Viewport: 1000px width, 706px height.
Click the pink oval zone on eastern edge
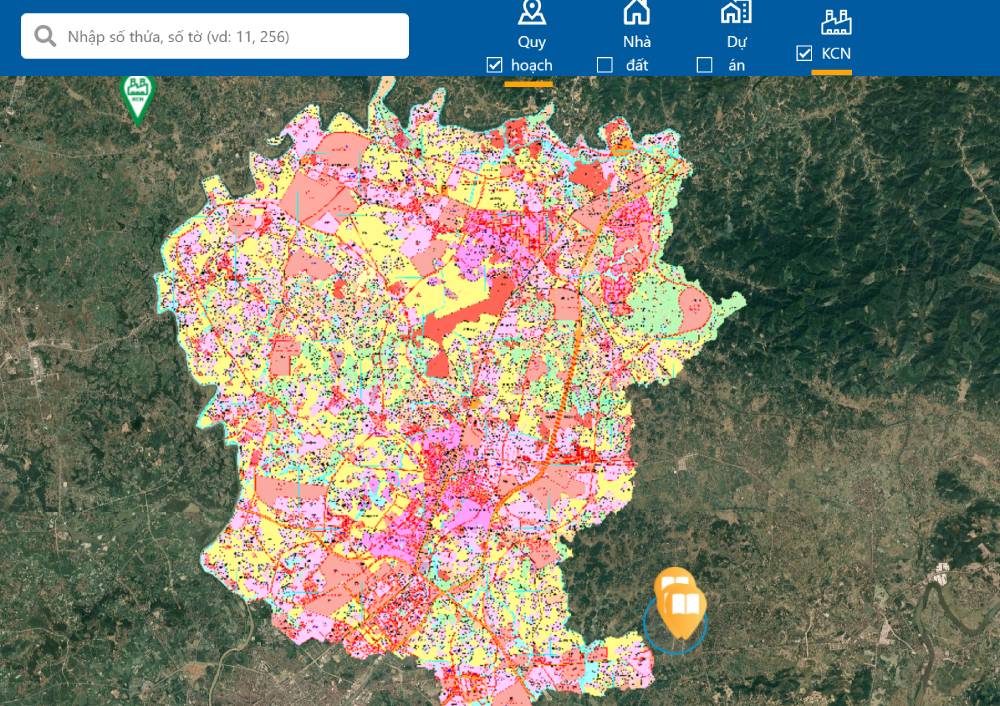tap(693, 307)
